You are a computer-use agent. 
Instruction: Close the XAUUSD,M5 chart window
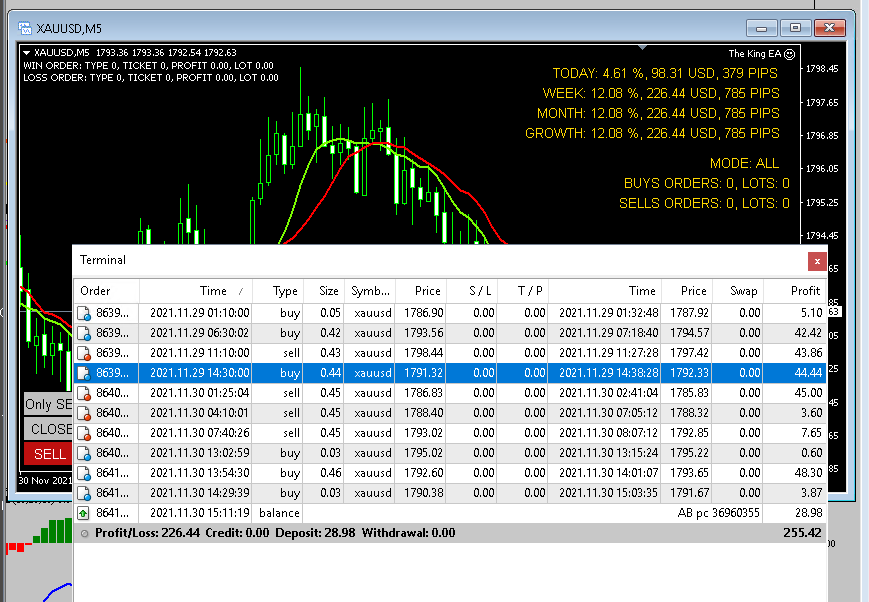click(830, 28)
